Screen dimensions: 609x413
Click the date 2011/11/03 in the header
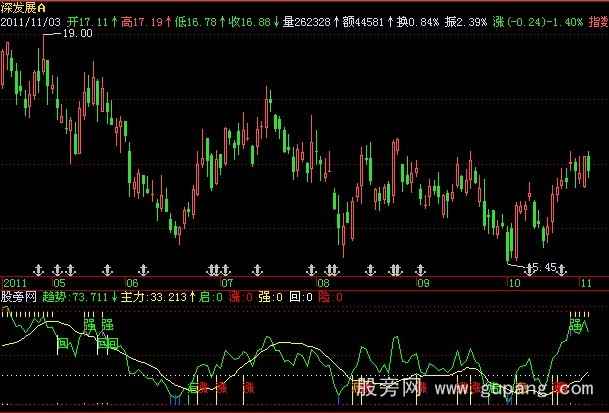coord(31,22)
